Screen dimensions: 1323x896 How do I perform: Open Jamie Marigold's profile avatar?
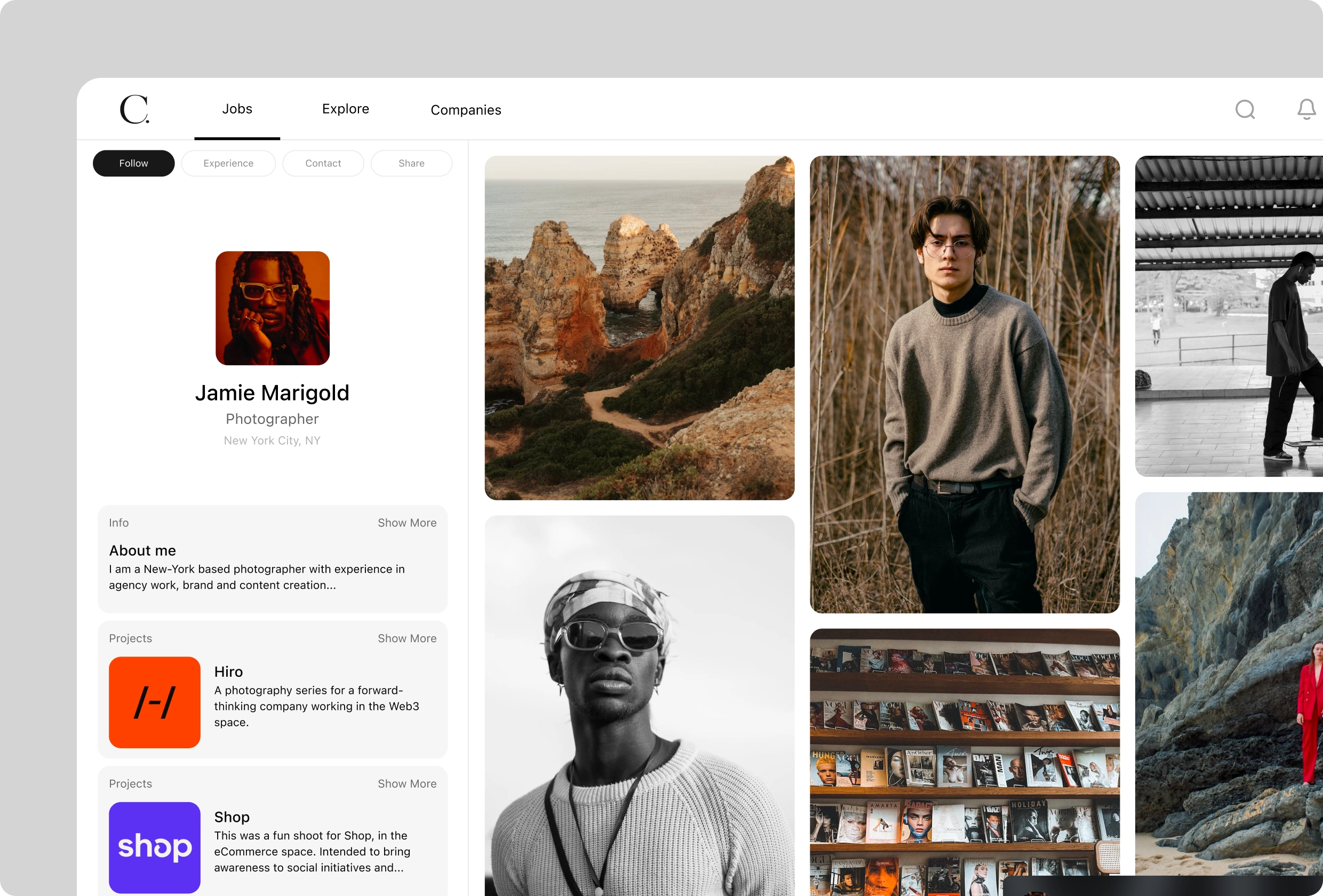click(272, 308)
